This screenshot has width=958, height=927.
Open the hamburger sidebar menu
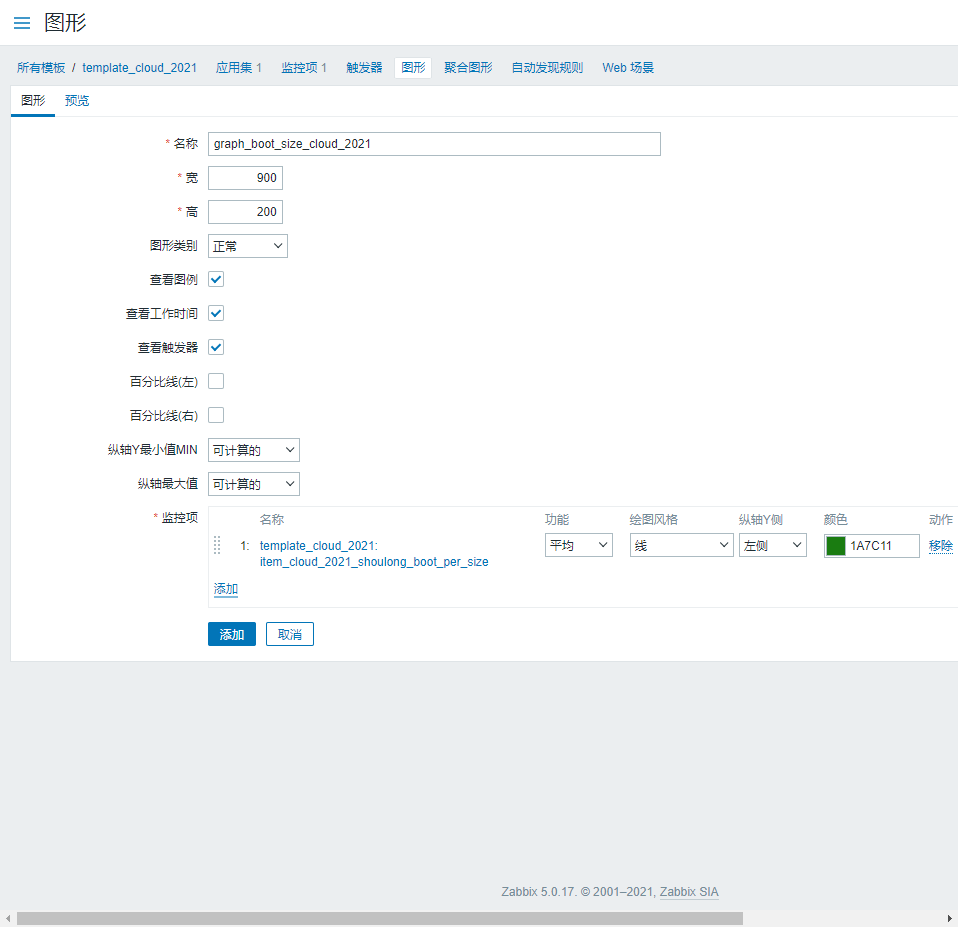point(21,23)
